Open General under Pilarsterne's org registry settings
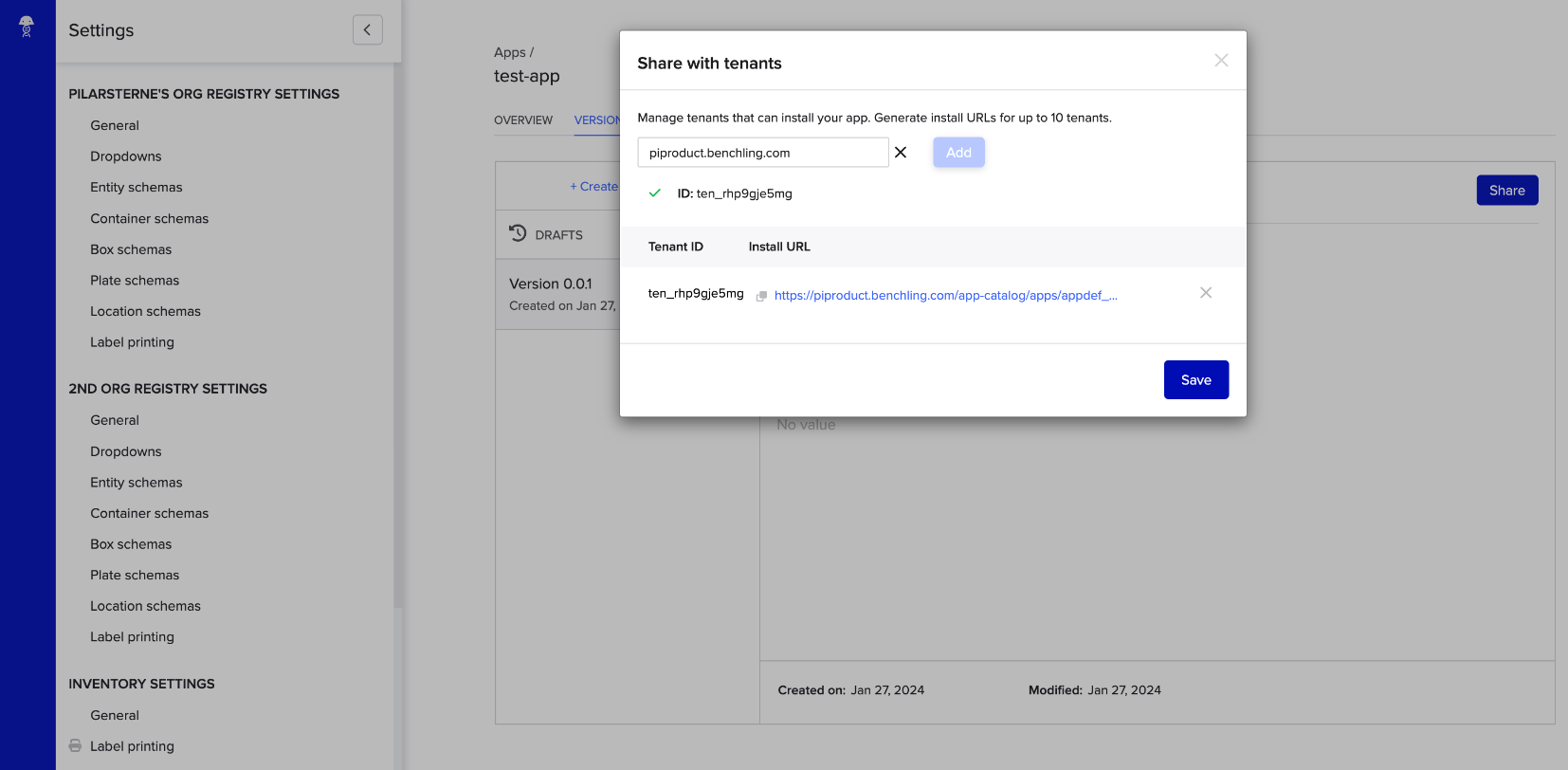Viewport: 1568px width, 770px height. (115, 125)
